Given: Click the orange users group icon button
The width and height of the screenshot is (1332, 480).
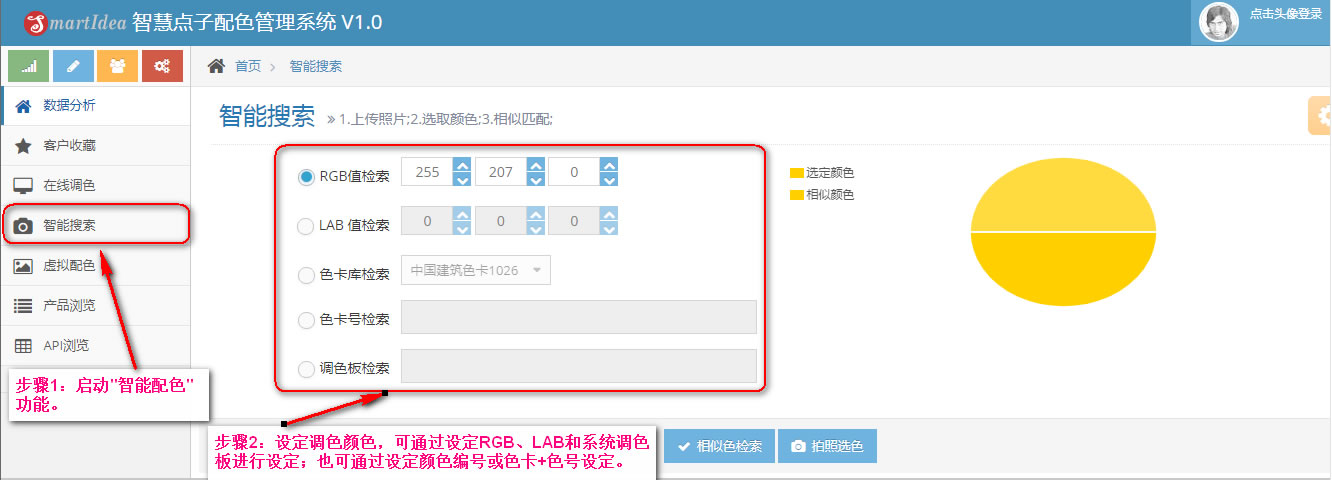Looking at the screenshot, I should pyautogui.click(x=118, y=66).
